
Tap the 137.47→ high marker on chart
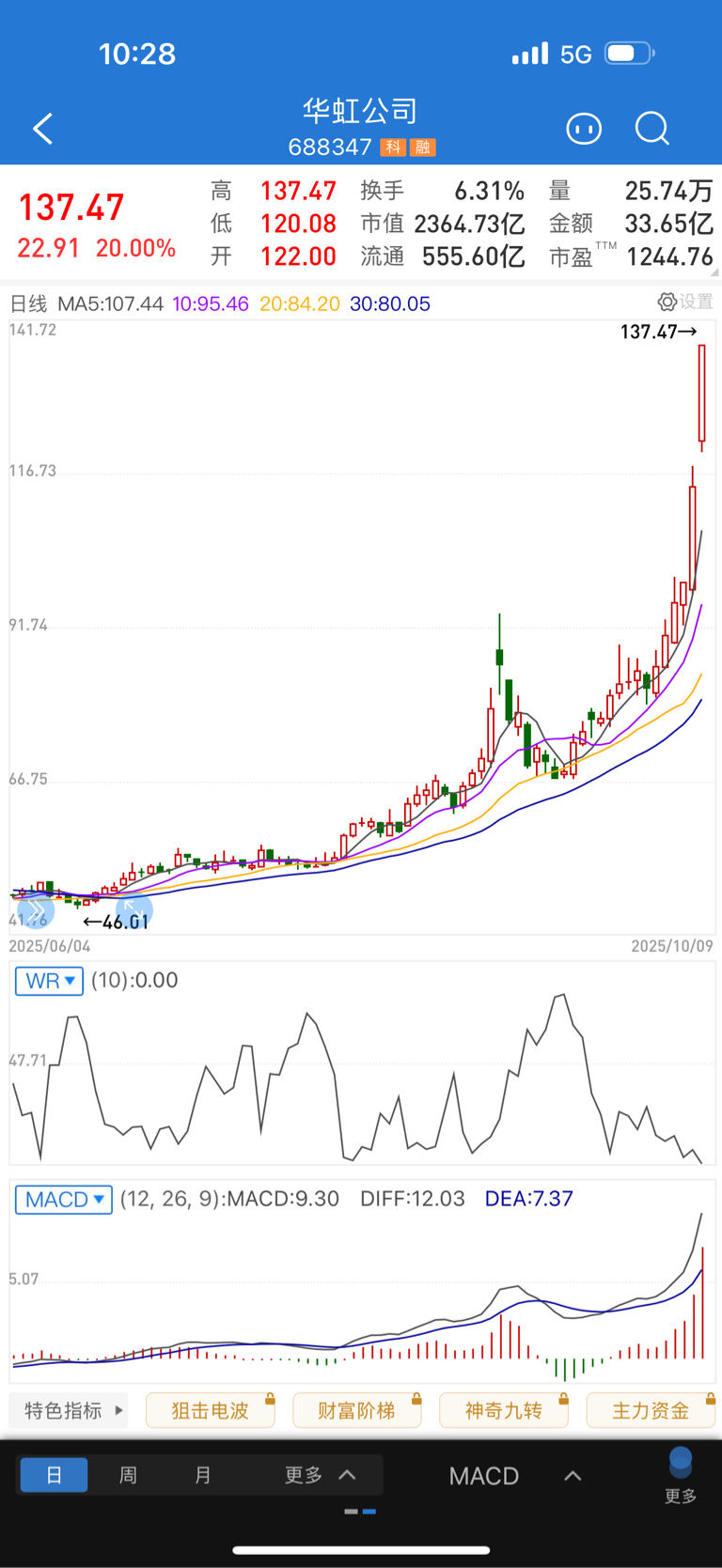point(659,332)
